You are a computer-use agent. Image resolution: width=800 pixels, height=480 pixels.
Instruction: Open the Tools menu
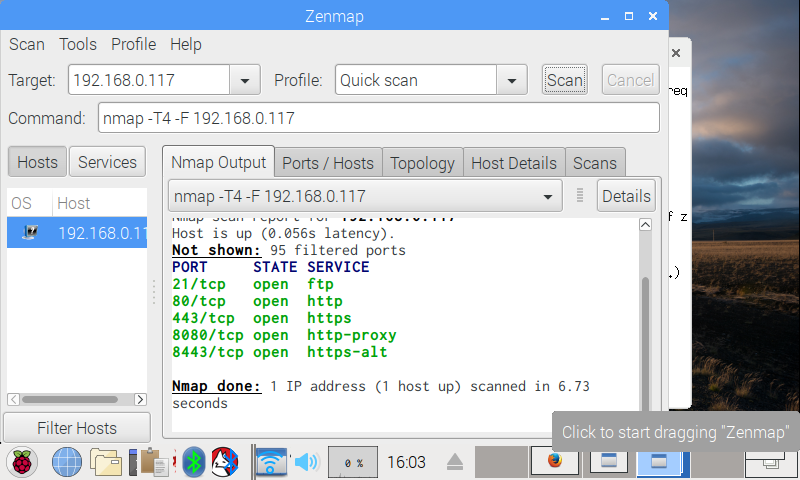(78, 44)
